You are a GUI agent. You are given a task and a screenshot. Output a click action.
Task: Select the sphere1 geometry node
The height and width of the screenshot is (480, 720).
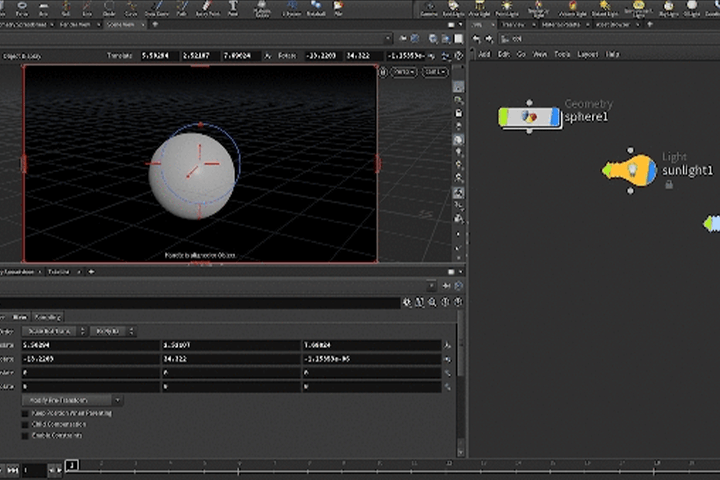pyautogui.click(x=529, y=117)
